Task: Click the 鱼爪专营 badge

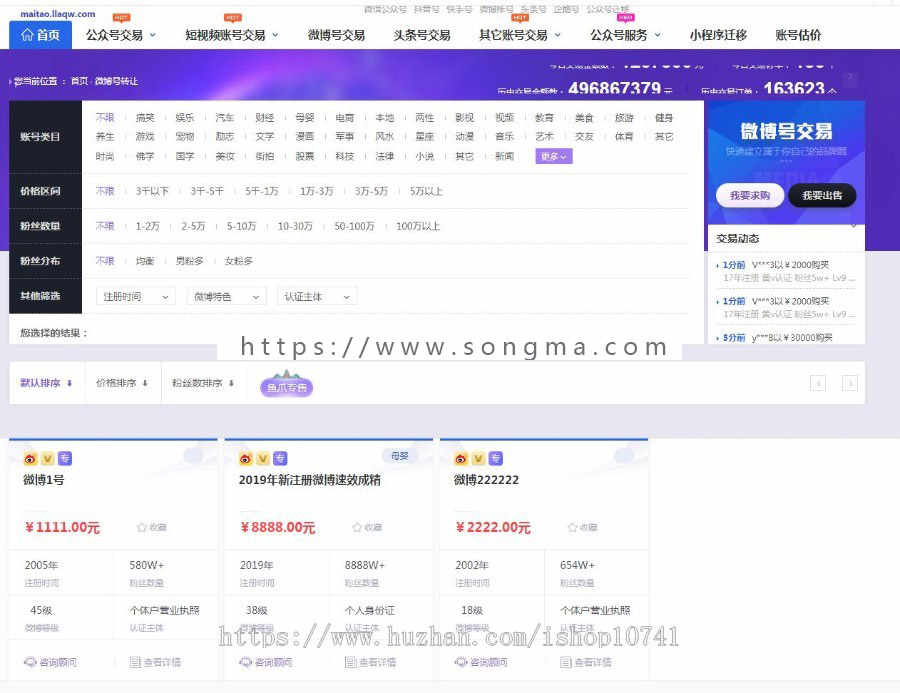Action: tap(286, 385)
